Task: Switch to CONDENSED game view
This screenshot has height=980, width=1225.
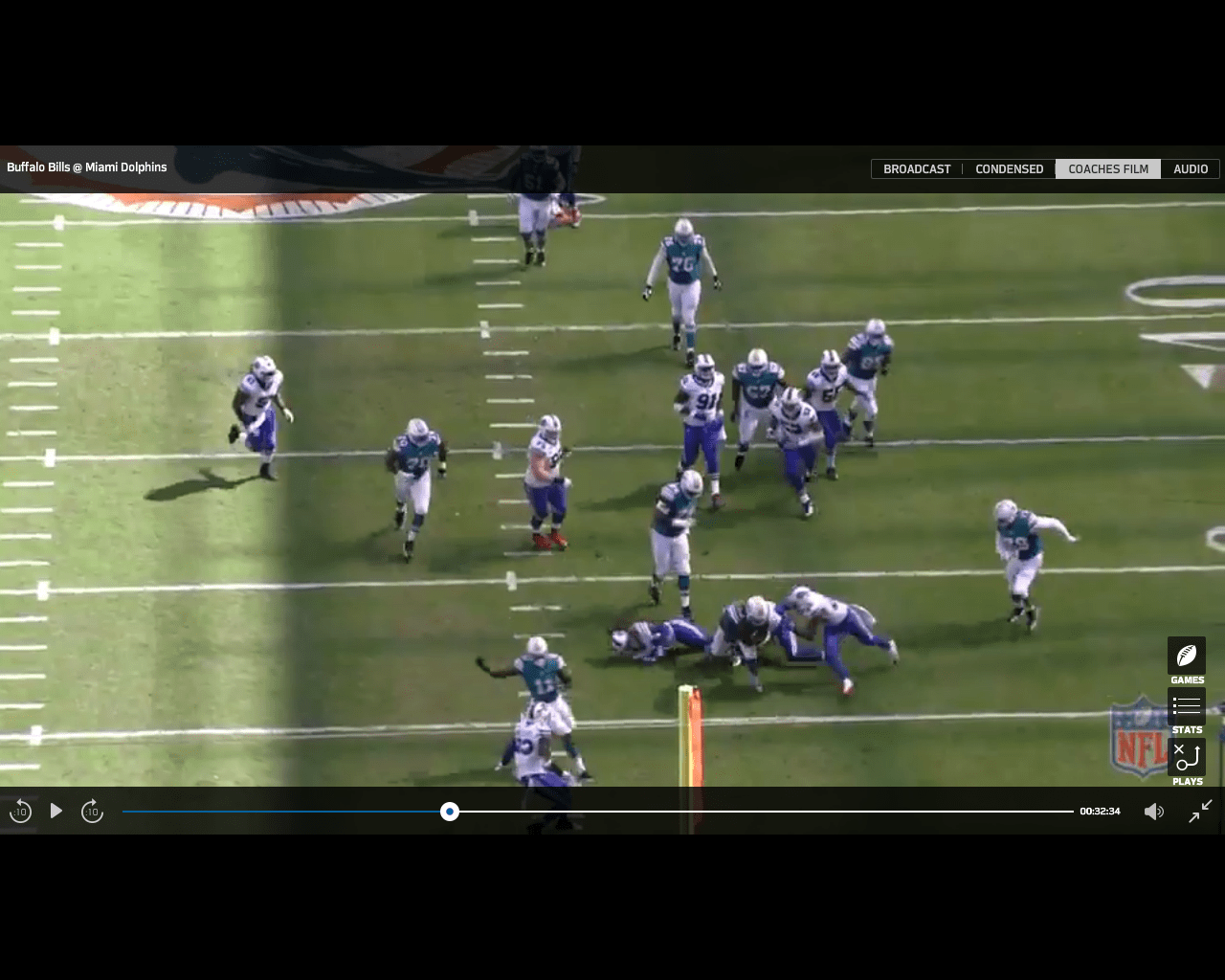Action: (1009, 168)
